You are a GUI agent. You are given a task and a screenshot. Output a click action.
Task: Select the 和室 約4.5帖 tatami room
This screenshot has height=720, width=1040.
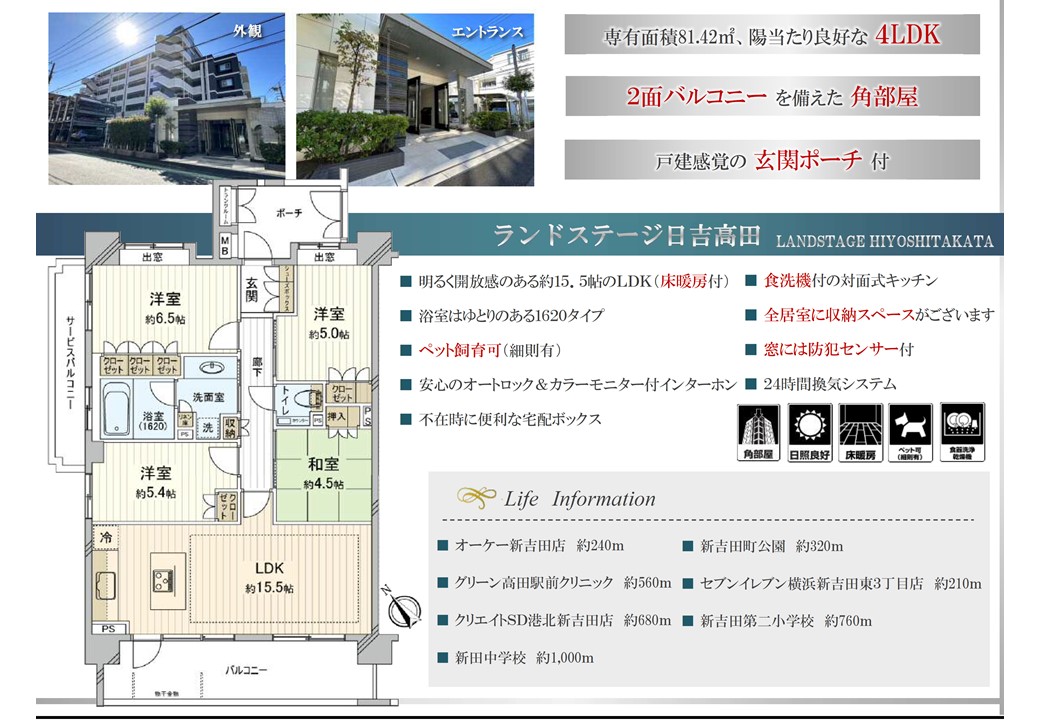(323, 473)
